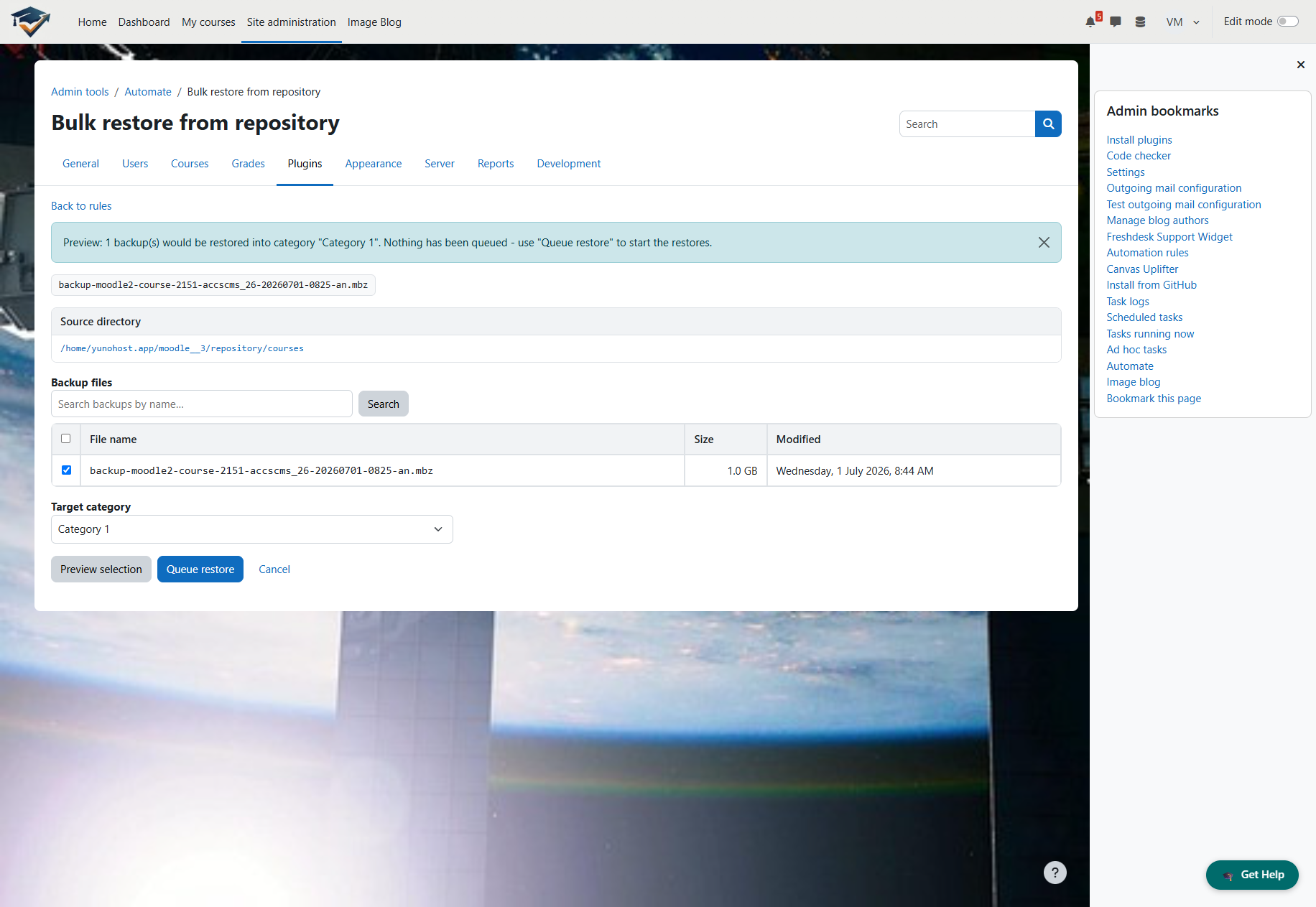
Task: Click the Moodle graduation cap logo
Action: click(31, 22)
